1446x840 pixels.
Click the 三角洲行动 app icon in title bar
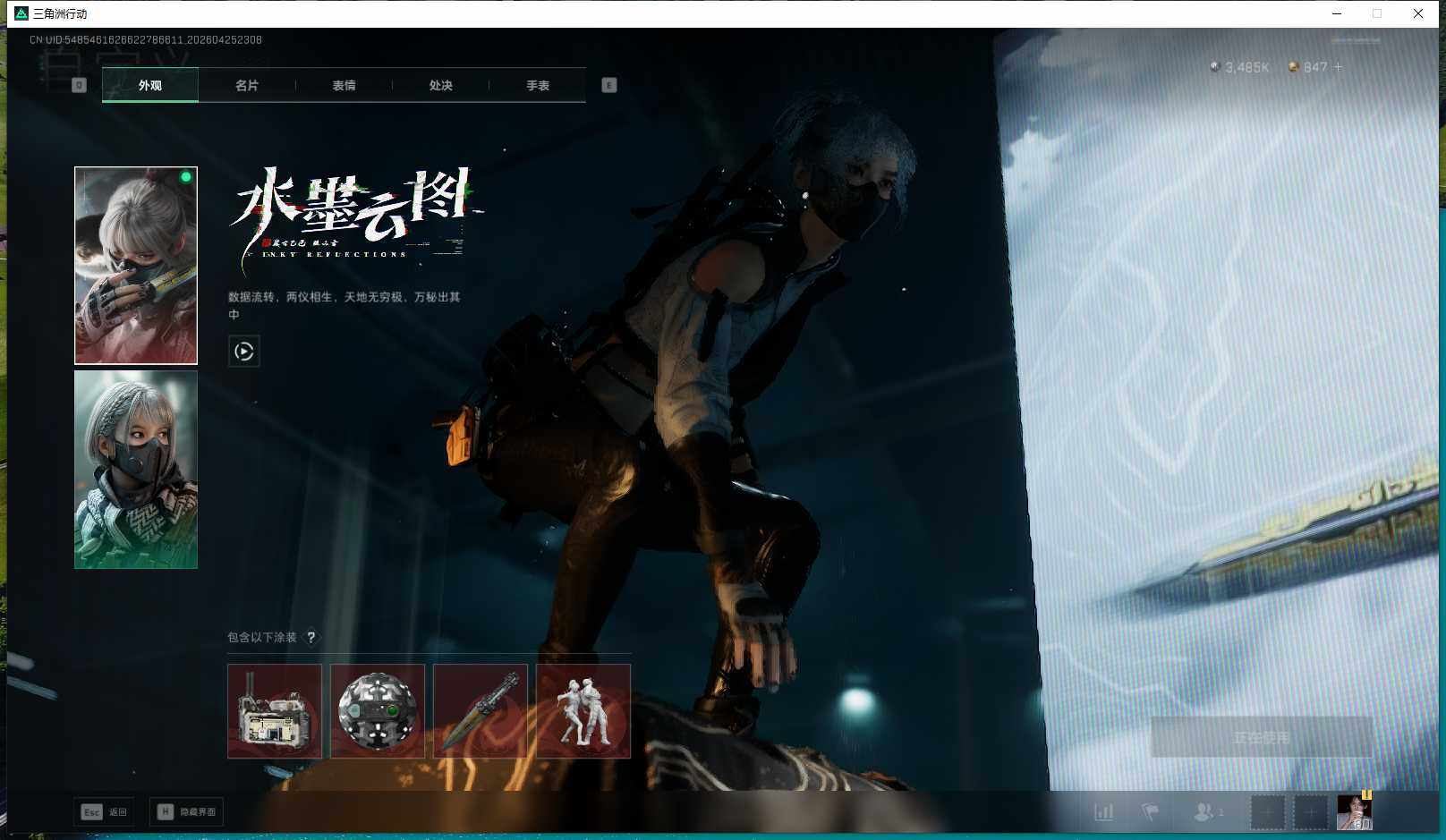point(21,13)
